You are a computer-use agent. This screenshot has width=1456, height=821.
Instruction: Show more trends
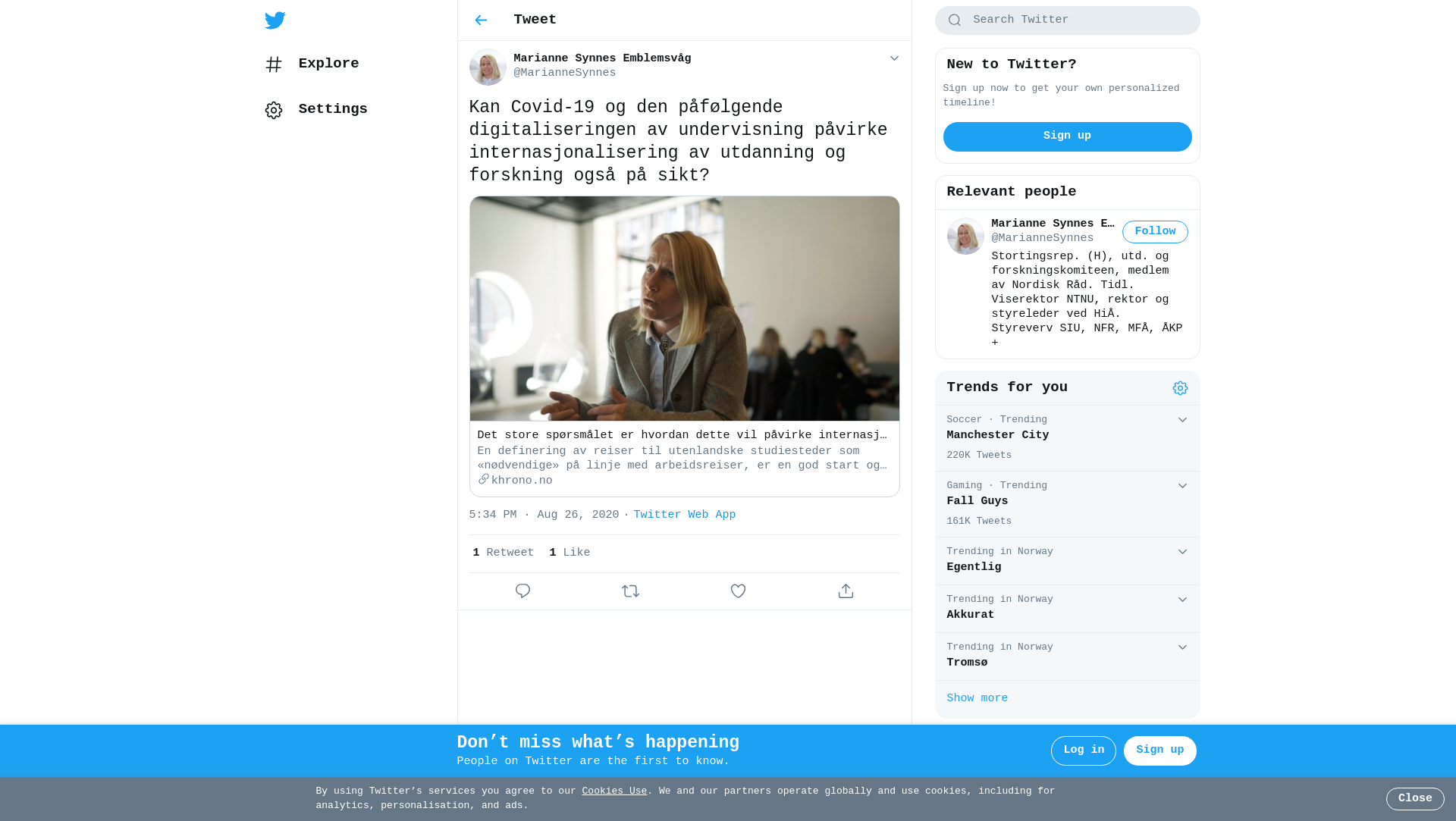pyautogui.click(x=977, y=699)
